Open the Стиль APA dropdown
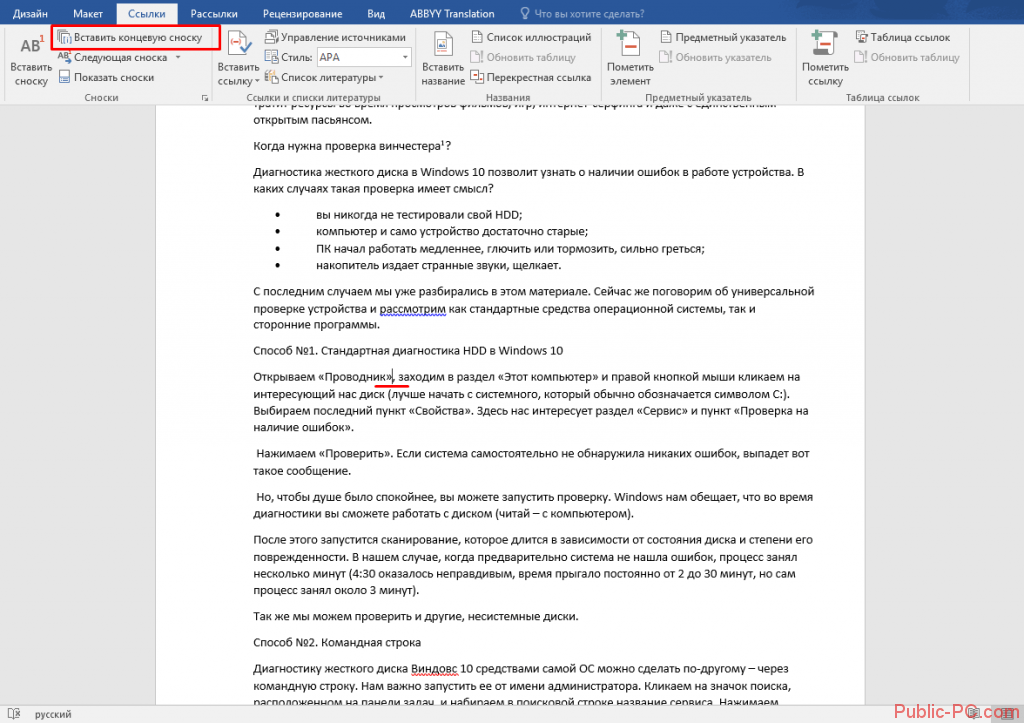Screen dimensions: 1024x723 click(364, 57)
